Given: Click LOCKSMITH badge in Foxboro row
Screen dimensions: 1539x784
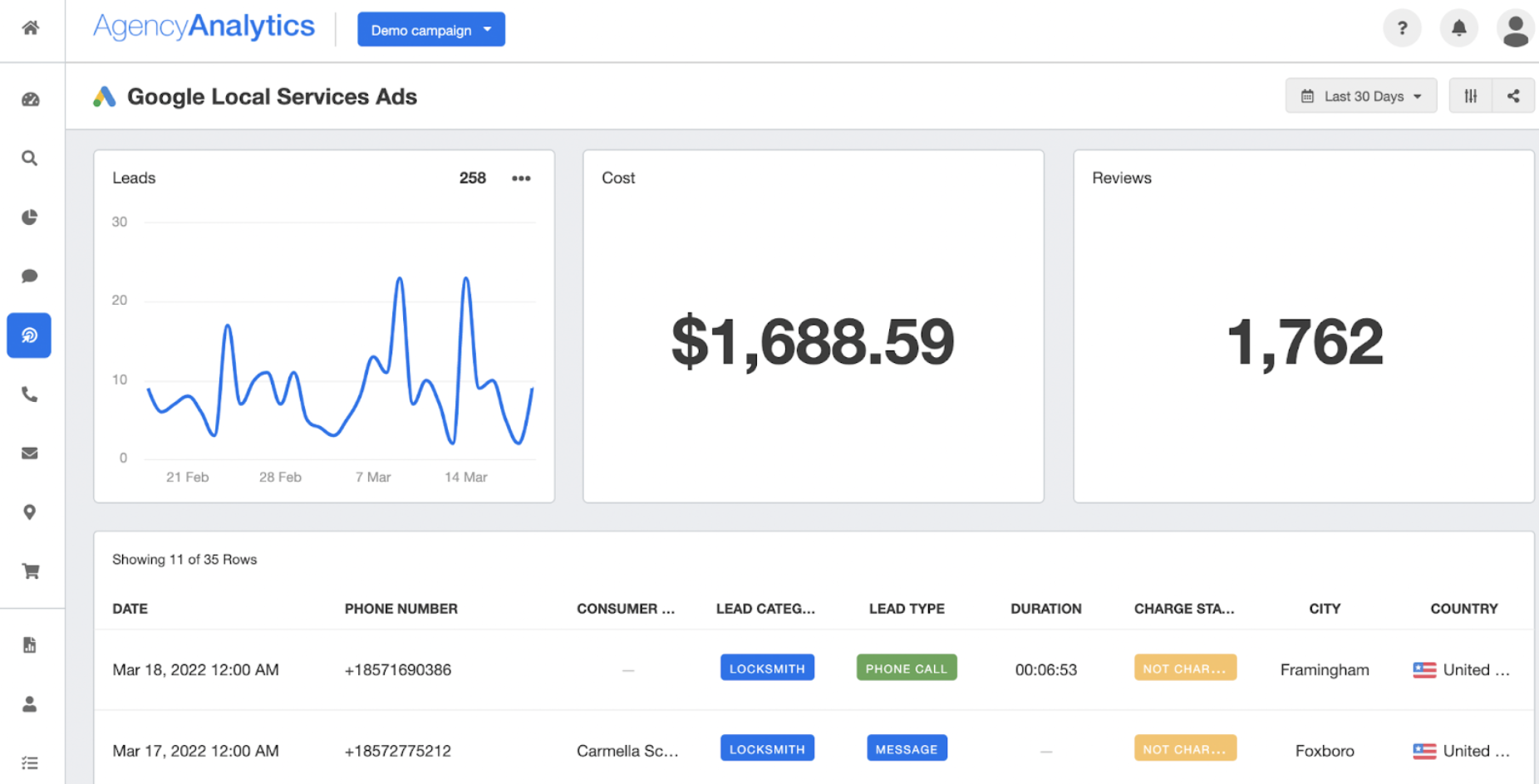Looking at the screenshot, I should 767,748.
